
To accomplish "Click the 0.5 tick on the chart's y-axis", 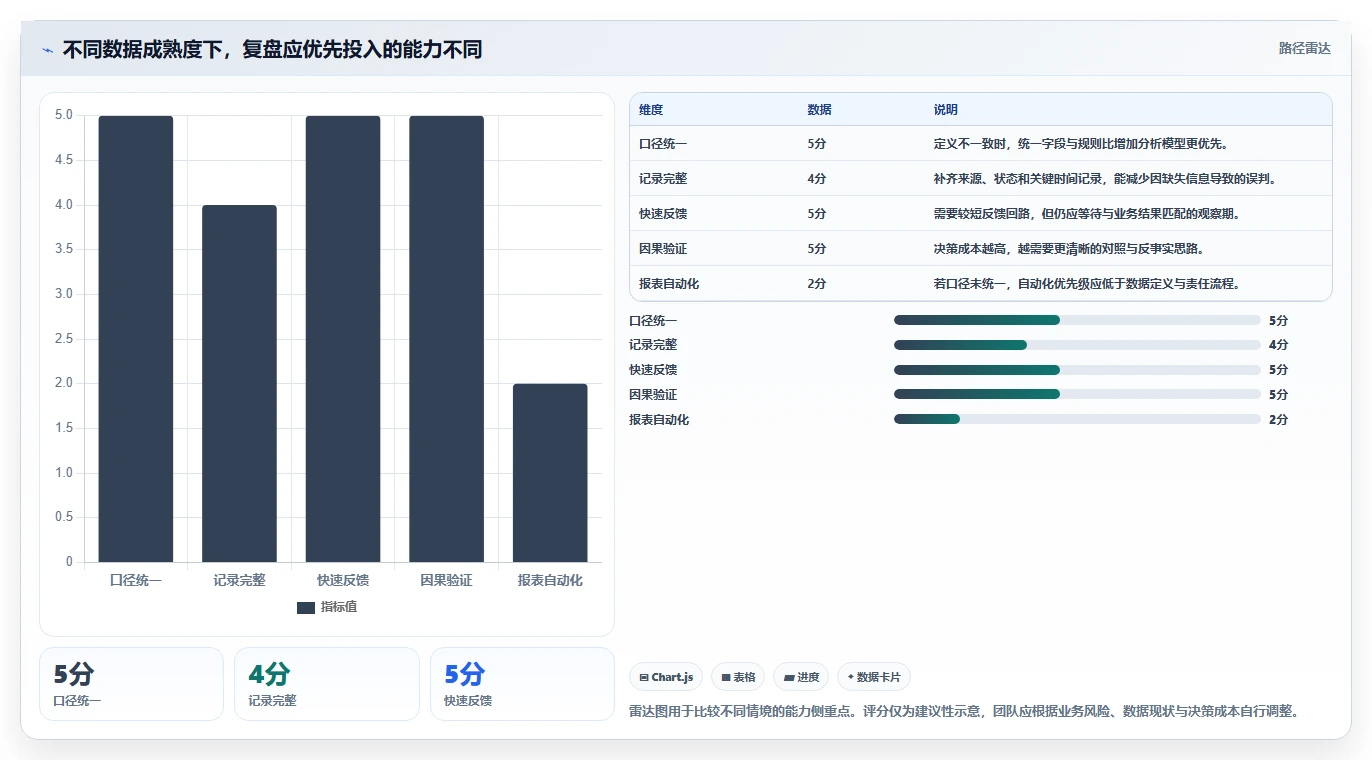I will 63,517.
